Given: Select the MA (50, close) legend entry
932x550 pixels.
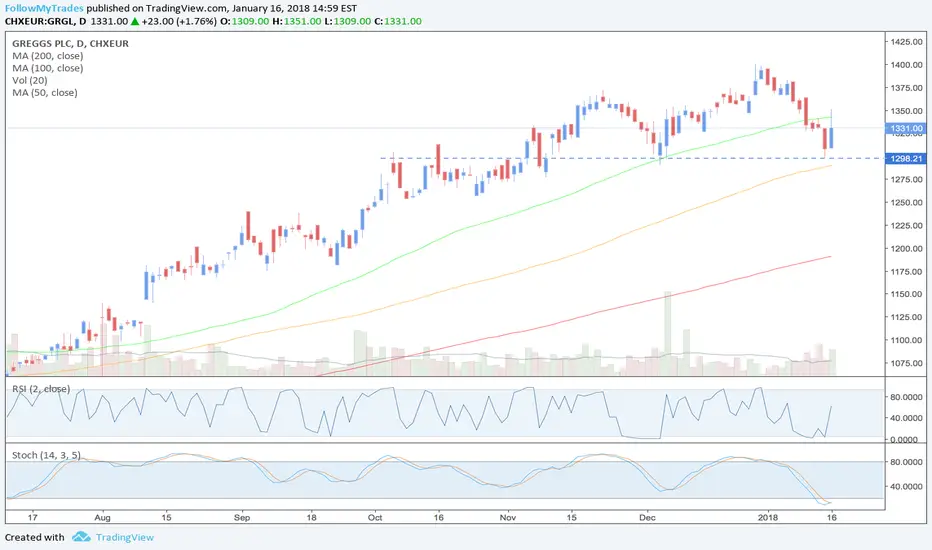Looking at the screenshot, I should (45, 93).
